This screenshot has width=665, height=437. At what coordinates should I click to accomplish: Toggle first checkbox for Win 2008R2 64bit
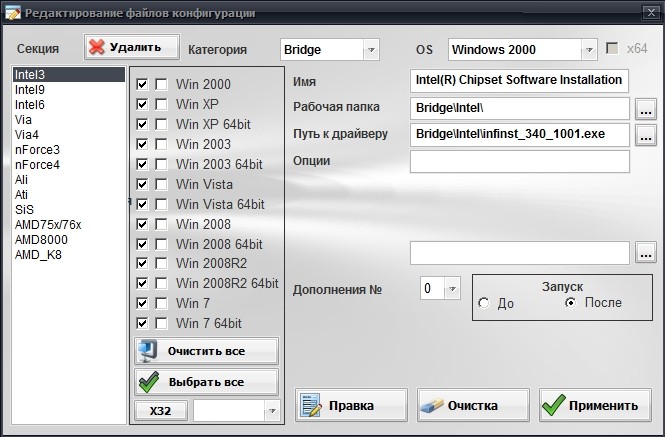pos(142,283)
